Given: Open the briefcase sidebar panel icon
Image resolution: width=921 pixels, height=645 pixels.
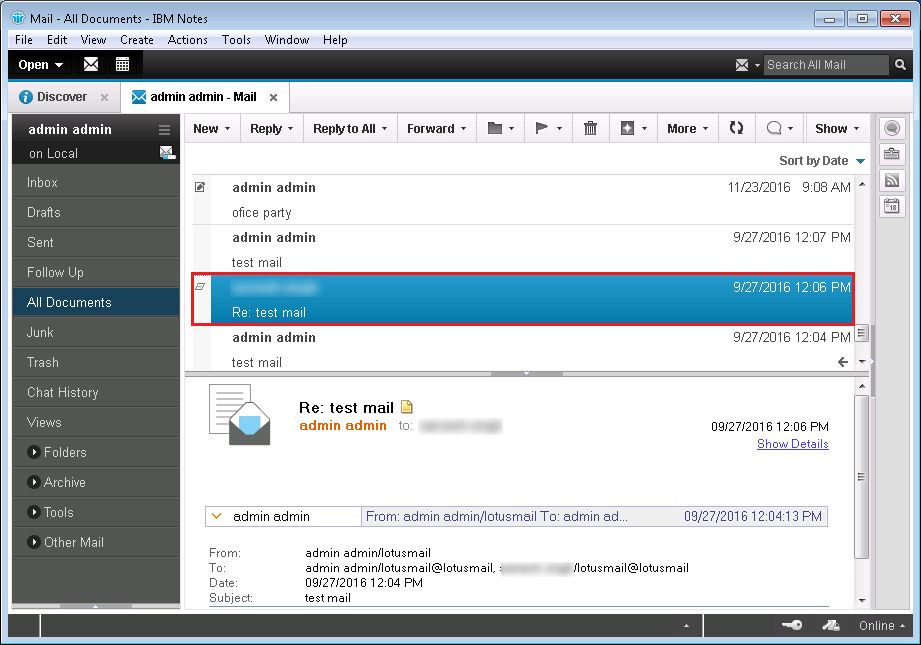Looking at the screenshot, I should tap(892, 154).
